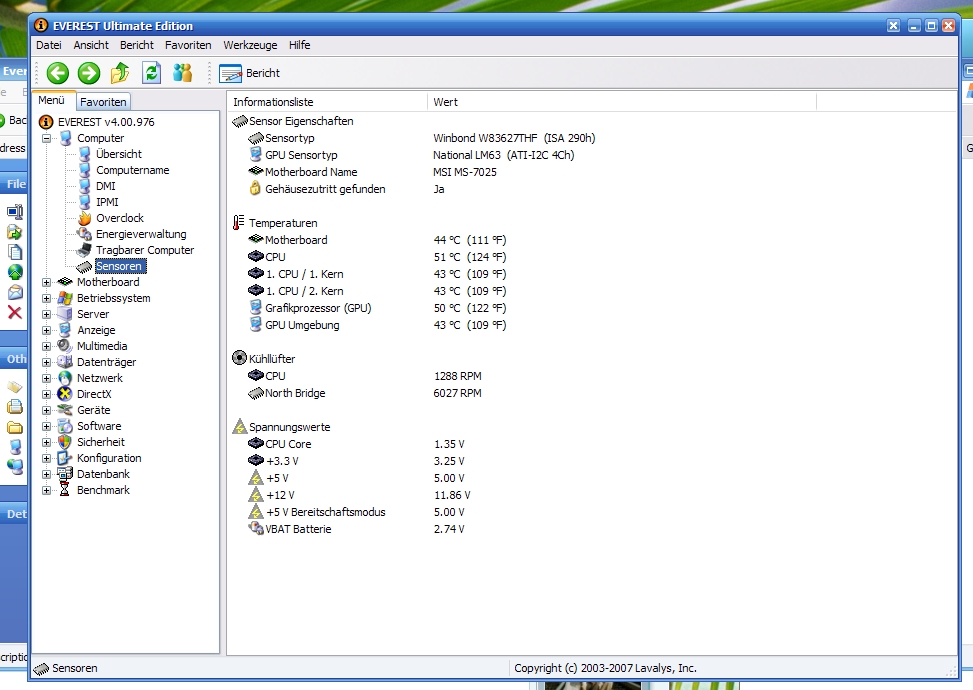Expand the Software tree node
The height and width of the screenshot is (690, 973).
pos(47,426)
